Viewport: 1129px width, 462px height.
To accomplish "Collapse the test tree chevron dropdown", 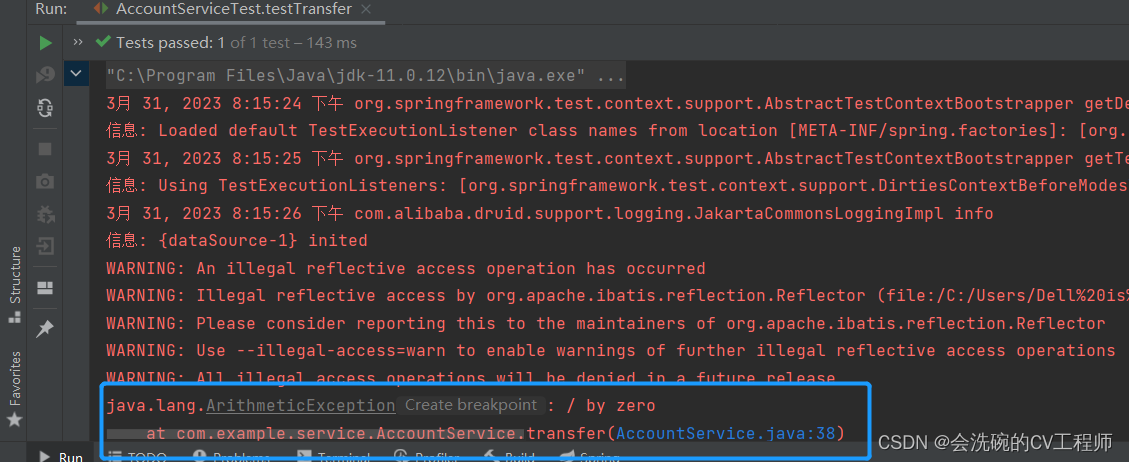I will pyautogui.click(x=76, y=73).
